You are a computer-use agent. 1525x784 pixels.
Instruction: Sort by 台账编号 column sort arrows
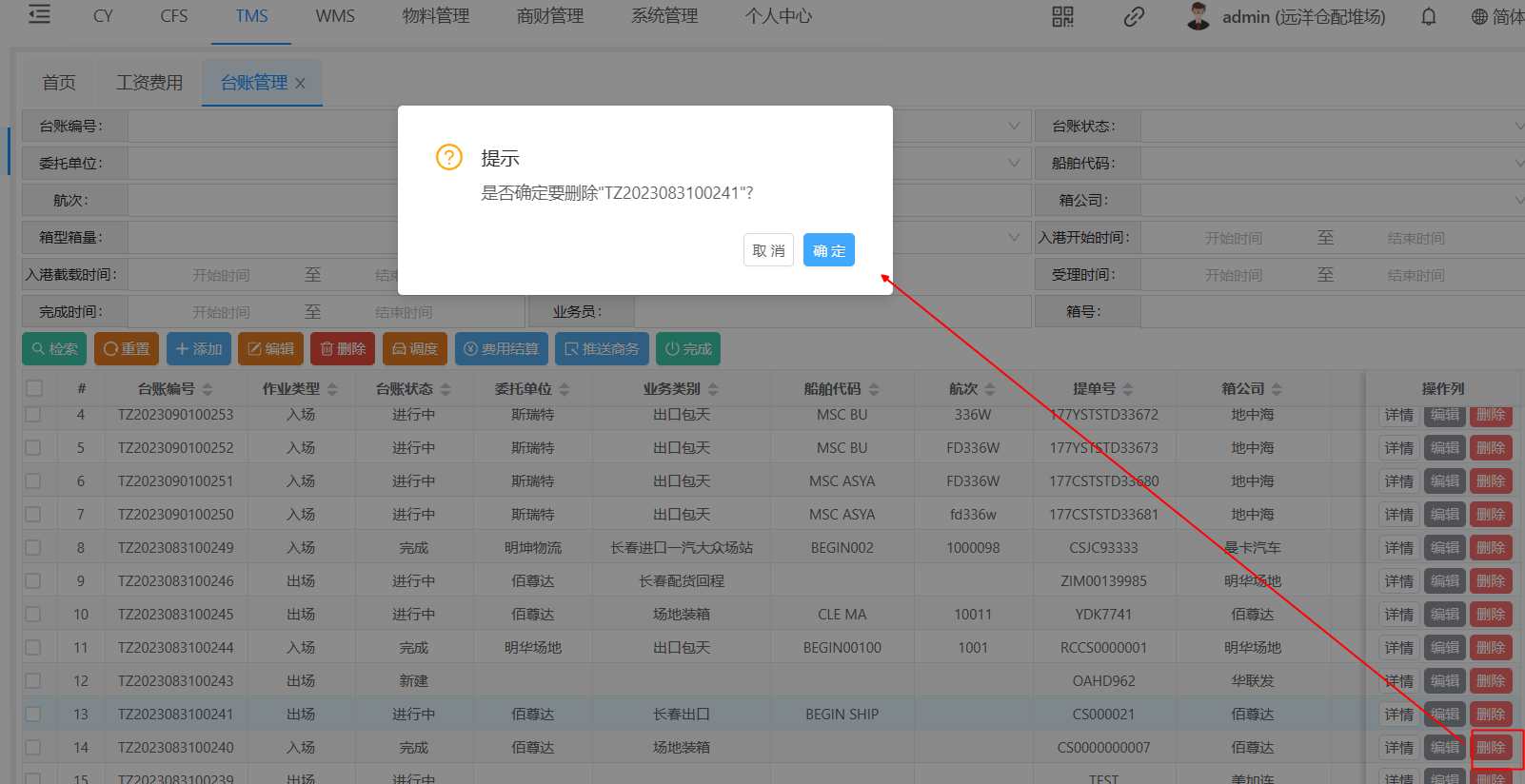208,389
